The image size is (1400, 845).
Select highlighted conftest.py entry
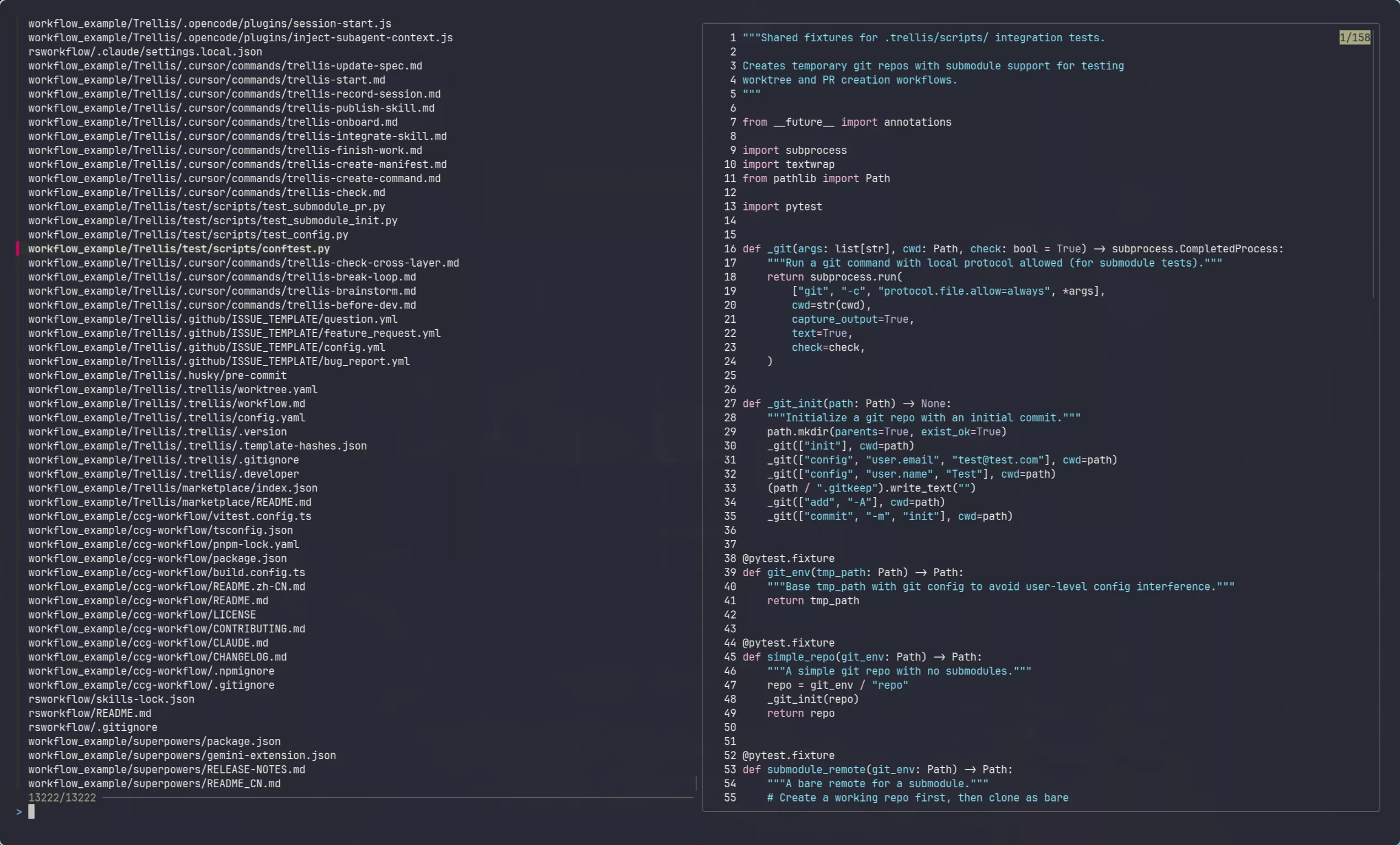pos(179,249)
